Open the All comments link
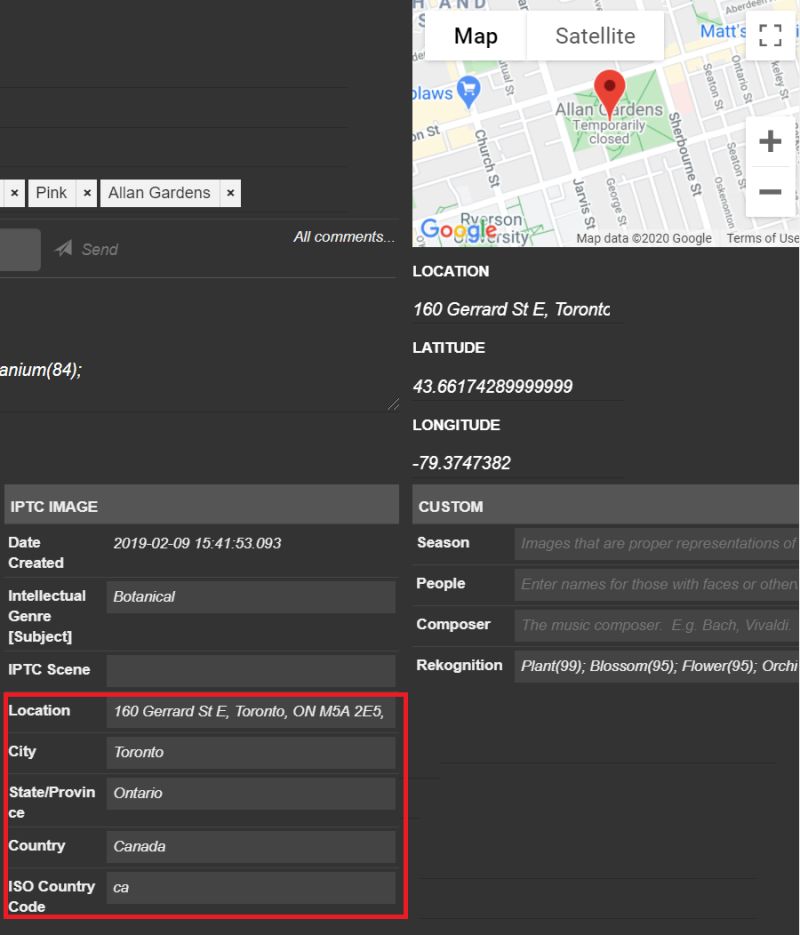The image size is (800, 935). tap(344, 236)
